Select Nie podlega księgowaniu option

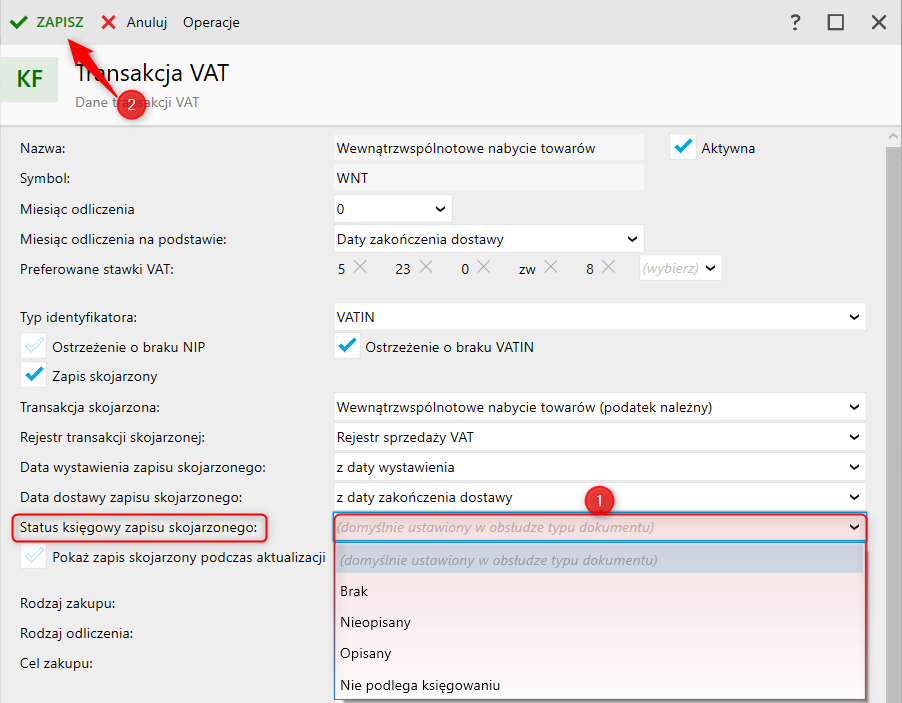599,685
